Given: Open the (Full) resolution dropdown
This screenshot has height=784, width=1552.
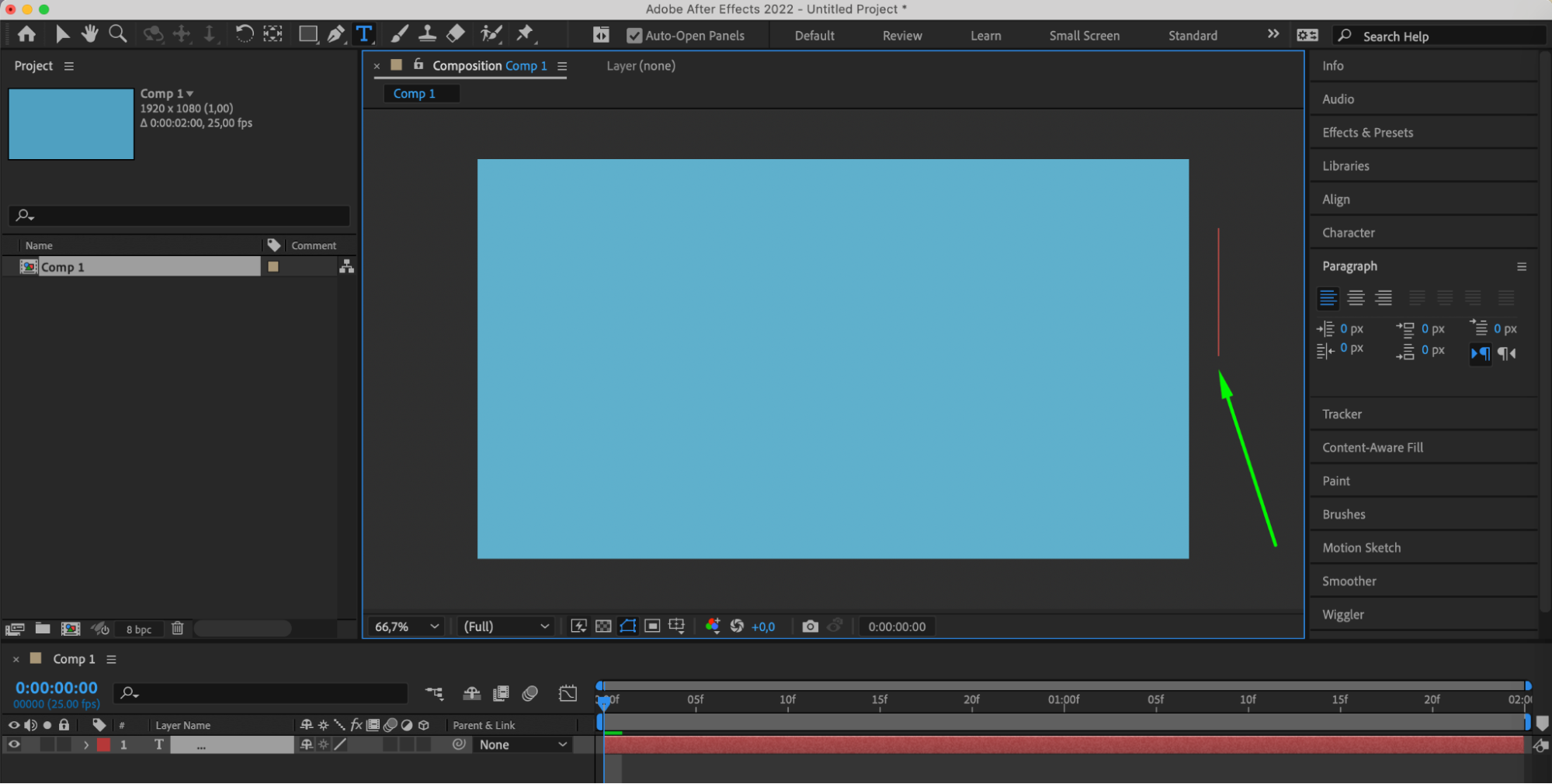Looking at the screenshot, I should 505,626.
